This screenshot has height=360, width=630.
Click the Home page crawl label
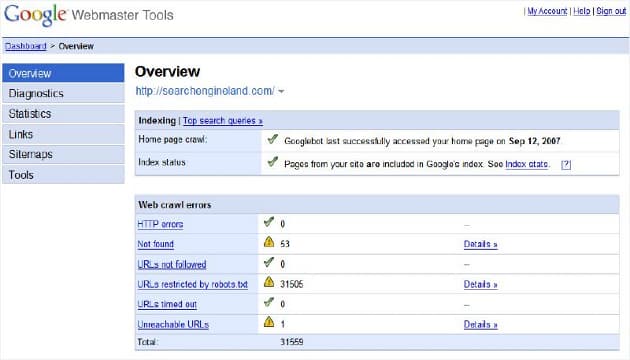[x=173, y=139]
